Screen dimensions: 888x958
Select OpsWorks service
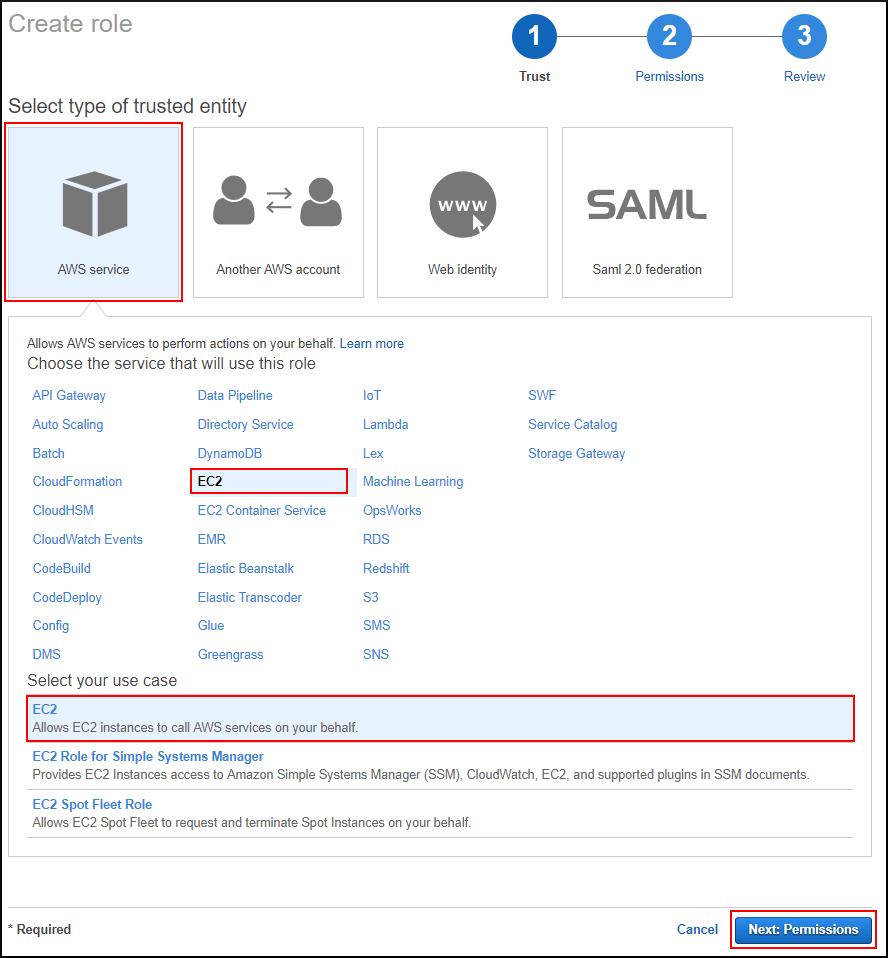tap(392, 510)
